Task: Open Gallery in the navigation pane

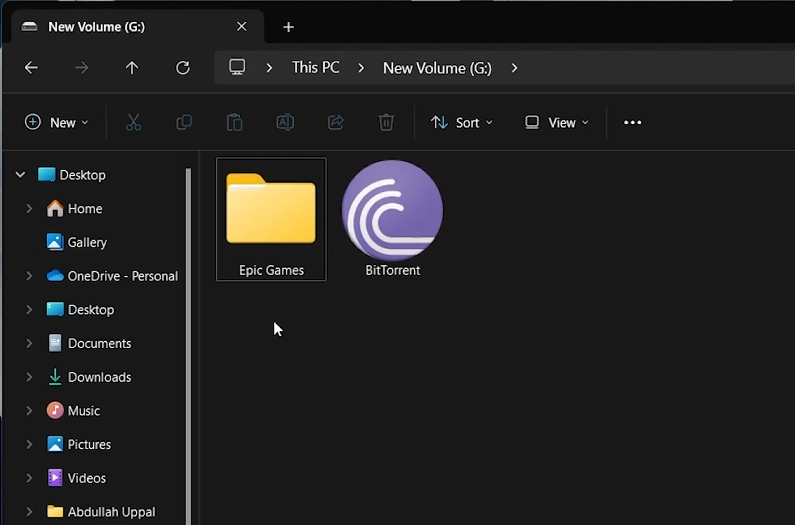Action: [x=77, y=242]
